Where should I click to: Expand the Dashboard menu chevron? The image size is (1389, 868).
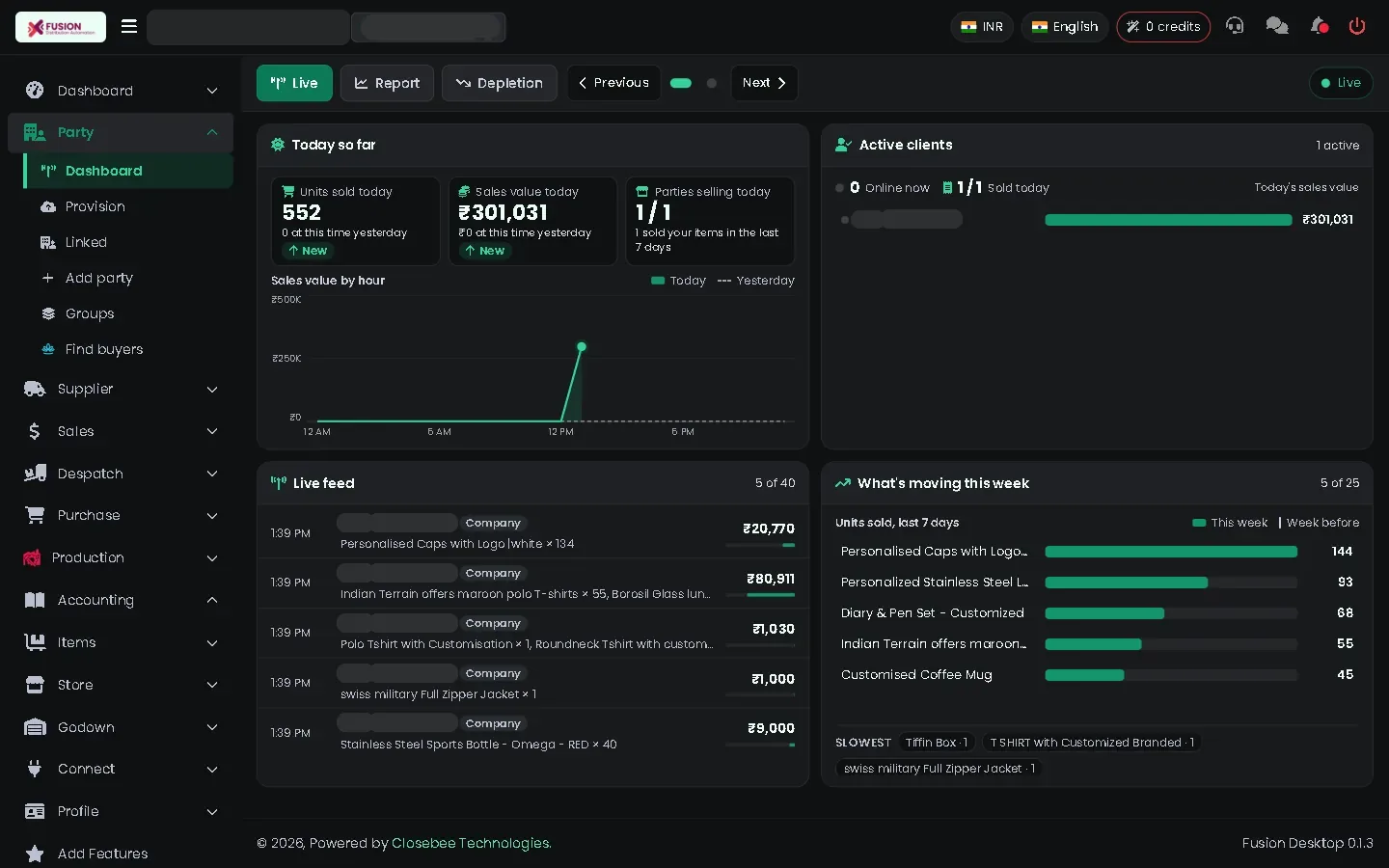tap(212, 91)
